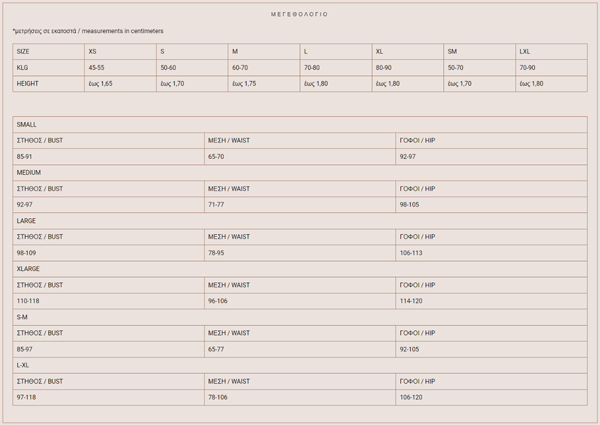
Task: Select the XS size column header
Action: coord(93,51)
